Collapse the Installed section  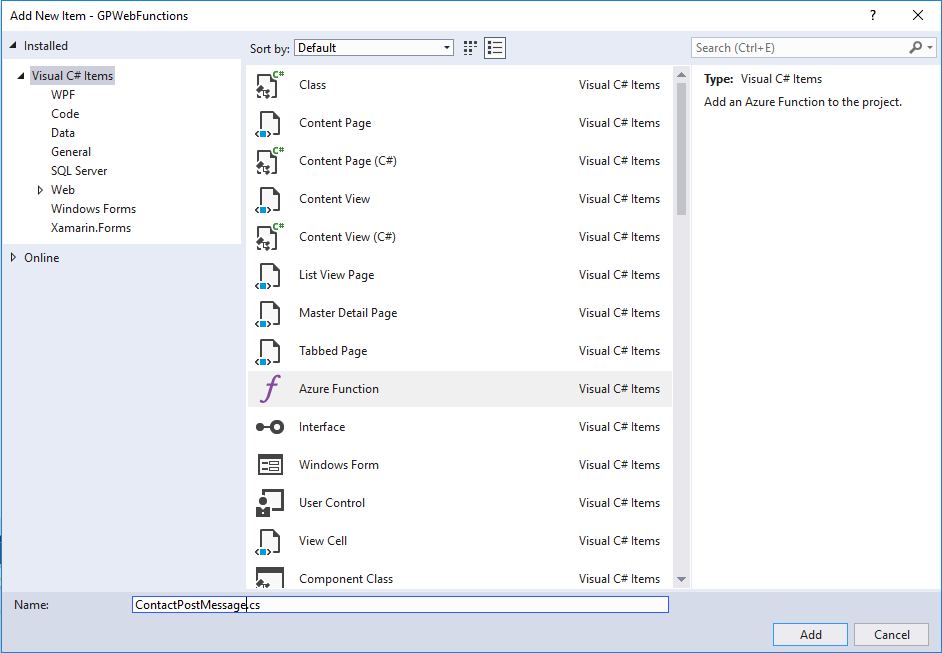(13, 46)
